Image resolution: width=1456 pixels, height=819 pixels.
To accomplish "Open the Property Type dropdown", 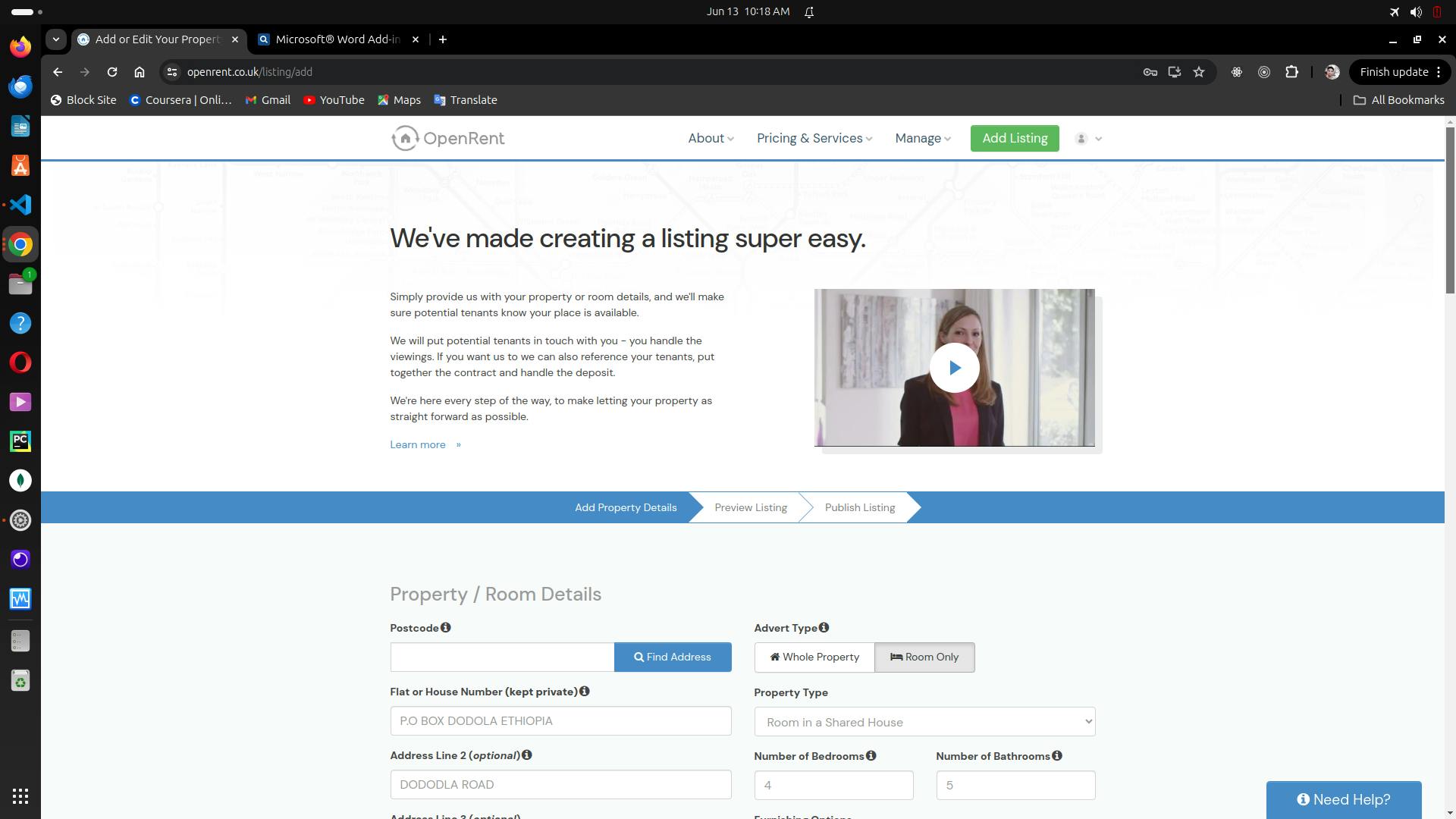I will 924,722.
